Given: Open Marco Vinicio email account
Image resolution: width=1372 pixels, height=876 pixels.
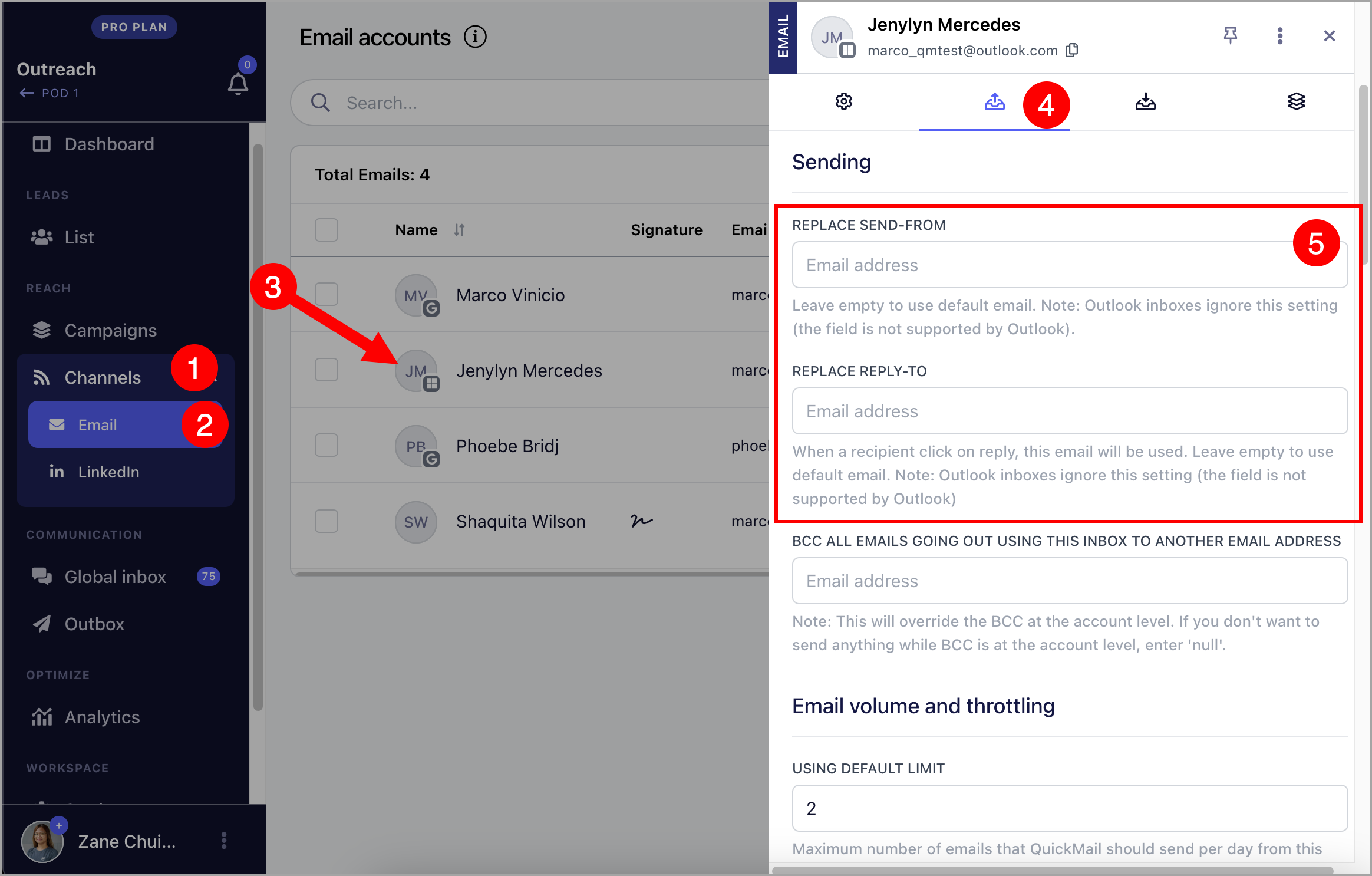Looking at the screenshot, I should [510, 295].
